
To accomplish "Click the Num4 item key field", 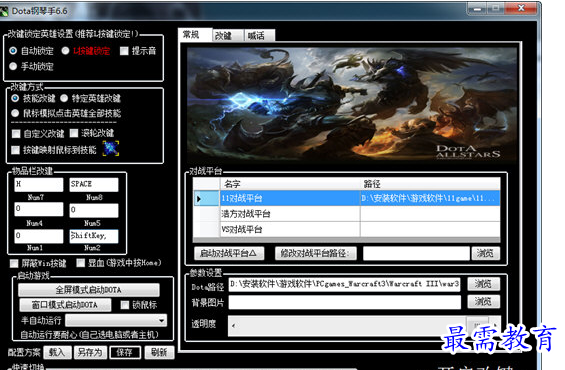I will pos(39,210).
